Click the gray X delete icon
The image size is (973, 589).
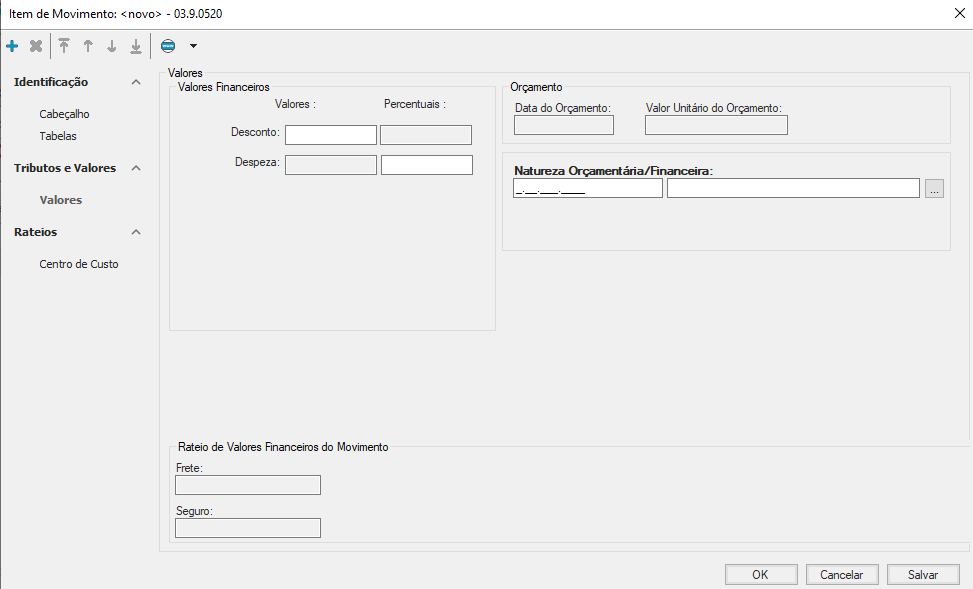pos(36,46)
